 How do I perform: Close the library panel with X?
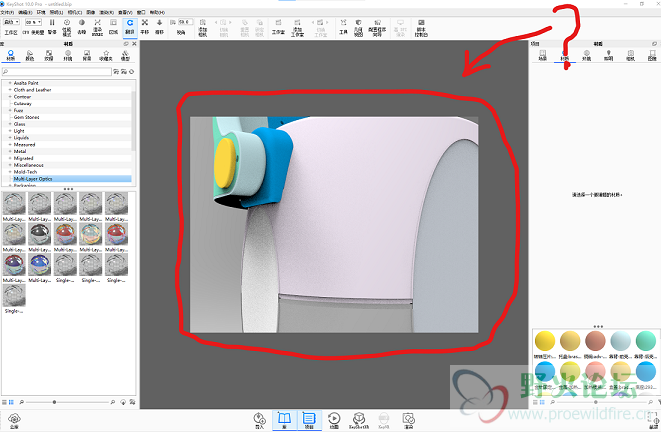(134, 44)
